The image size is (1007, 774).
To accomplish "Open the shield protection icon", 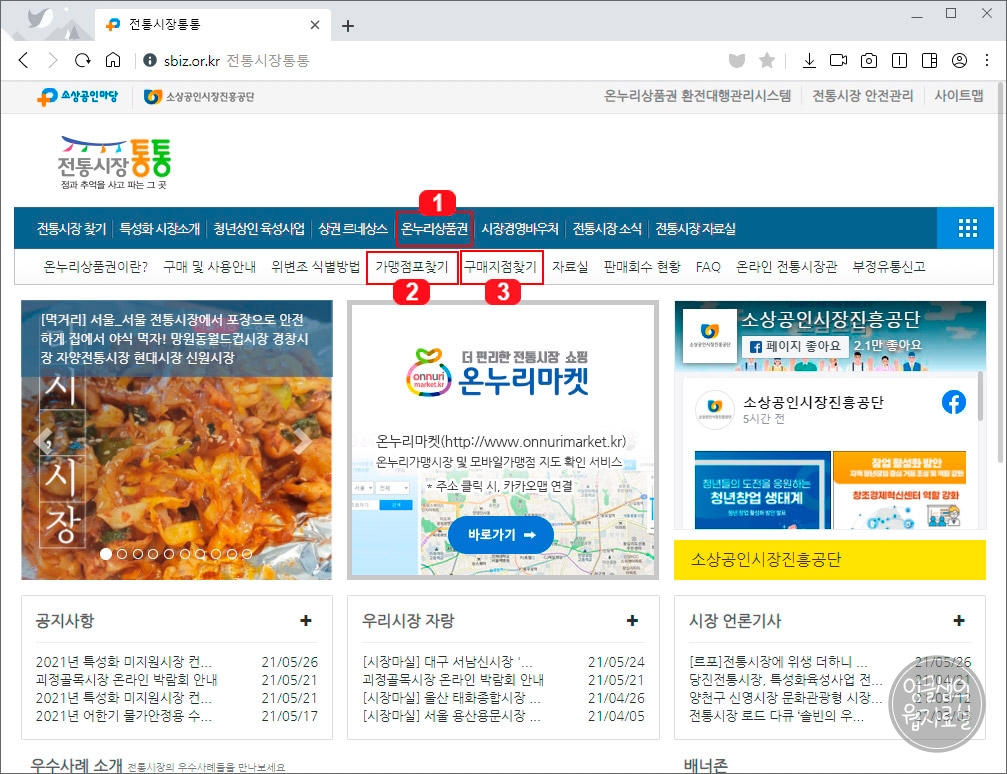I will pyautogui.click(x=737, y=60).
